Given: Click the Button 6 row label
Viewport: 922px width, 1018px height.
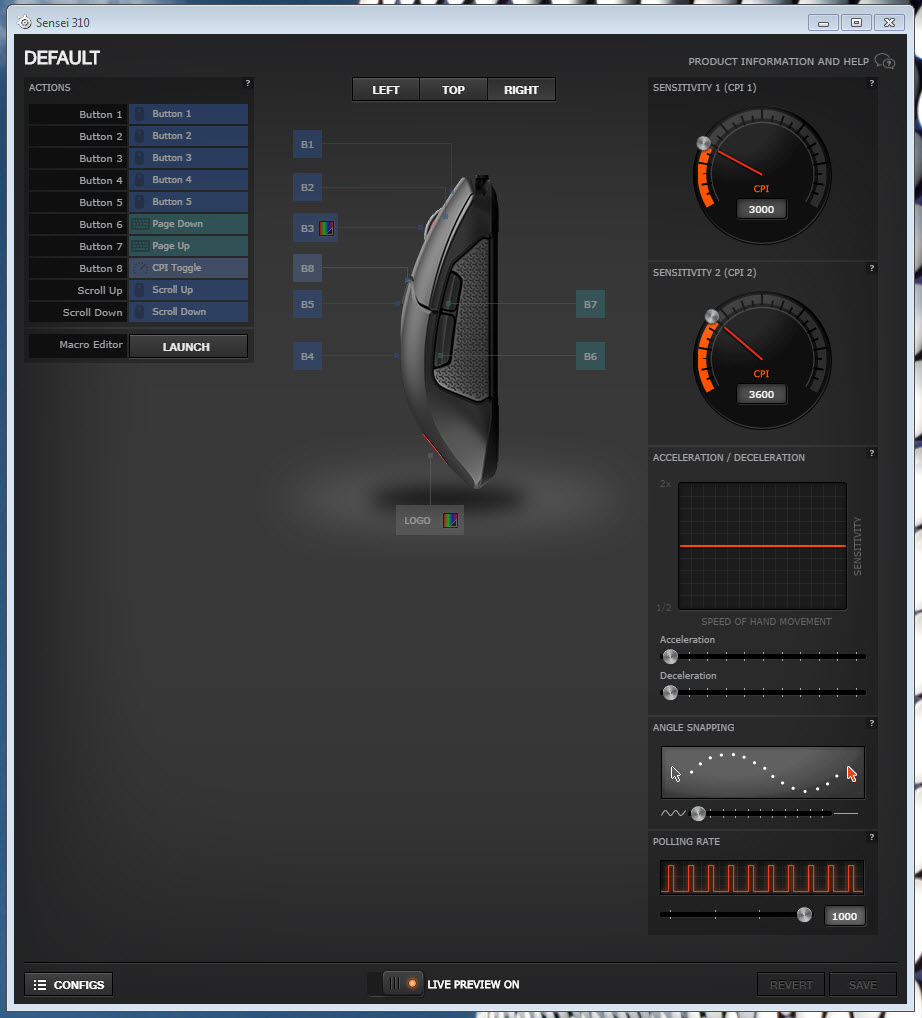Looking at the screenshot, I should click(101, 225).
